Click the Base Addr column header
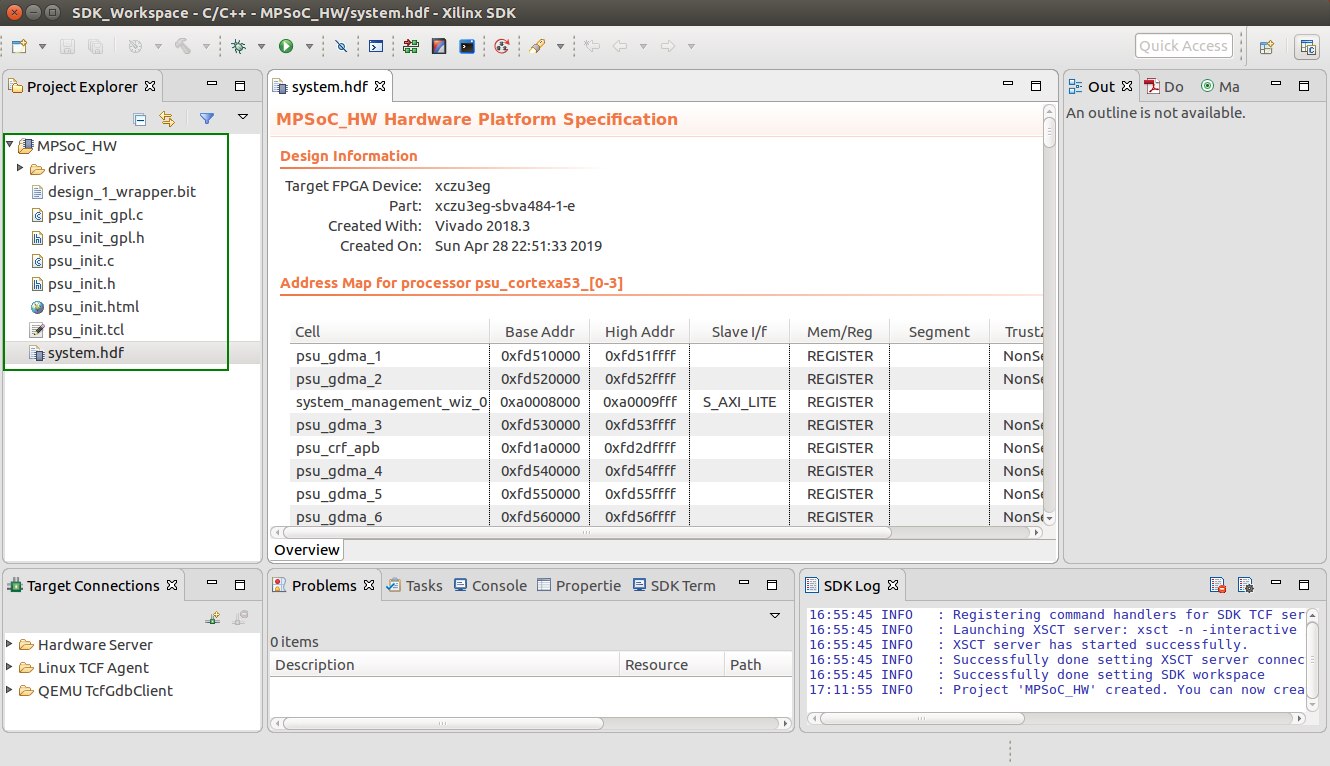The height and width of the screenshot is (766, 1330). [541, 332]
